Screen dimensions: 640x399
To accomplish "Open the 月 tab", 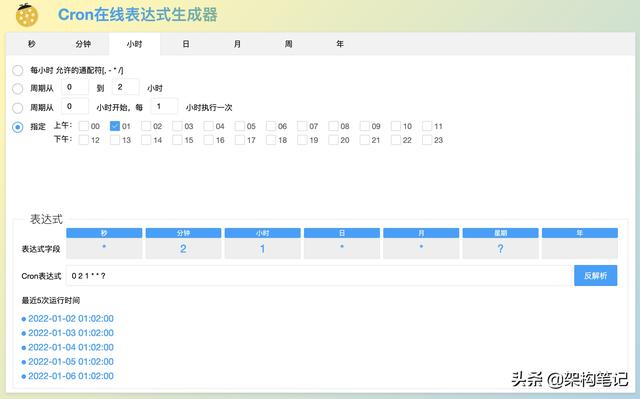I will 237,44.
